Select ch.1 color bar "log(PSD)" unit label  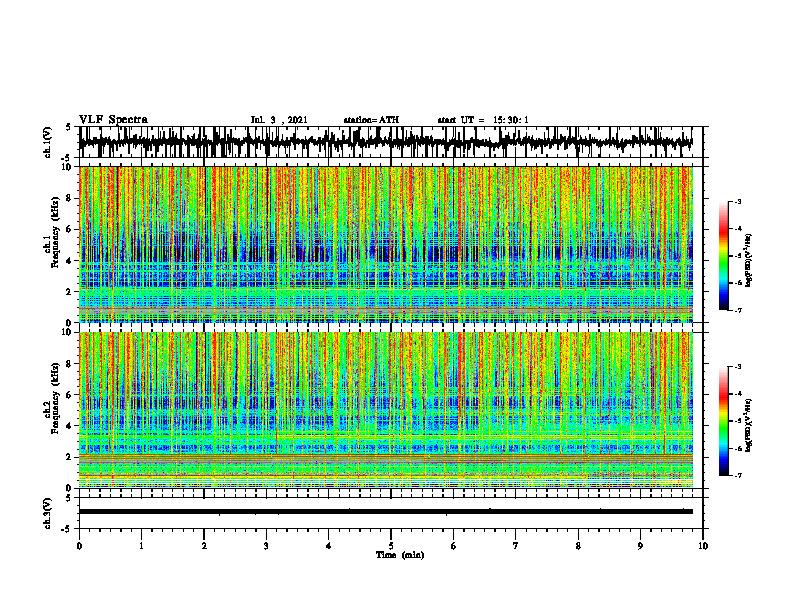tap(749, 261)
